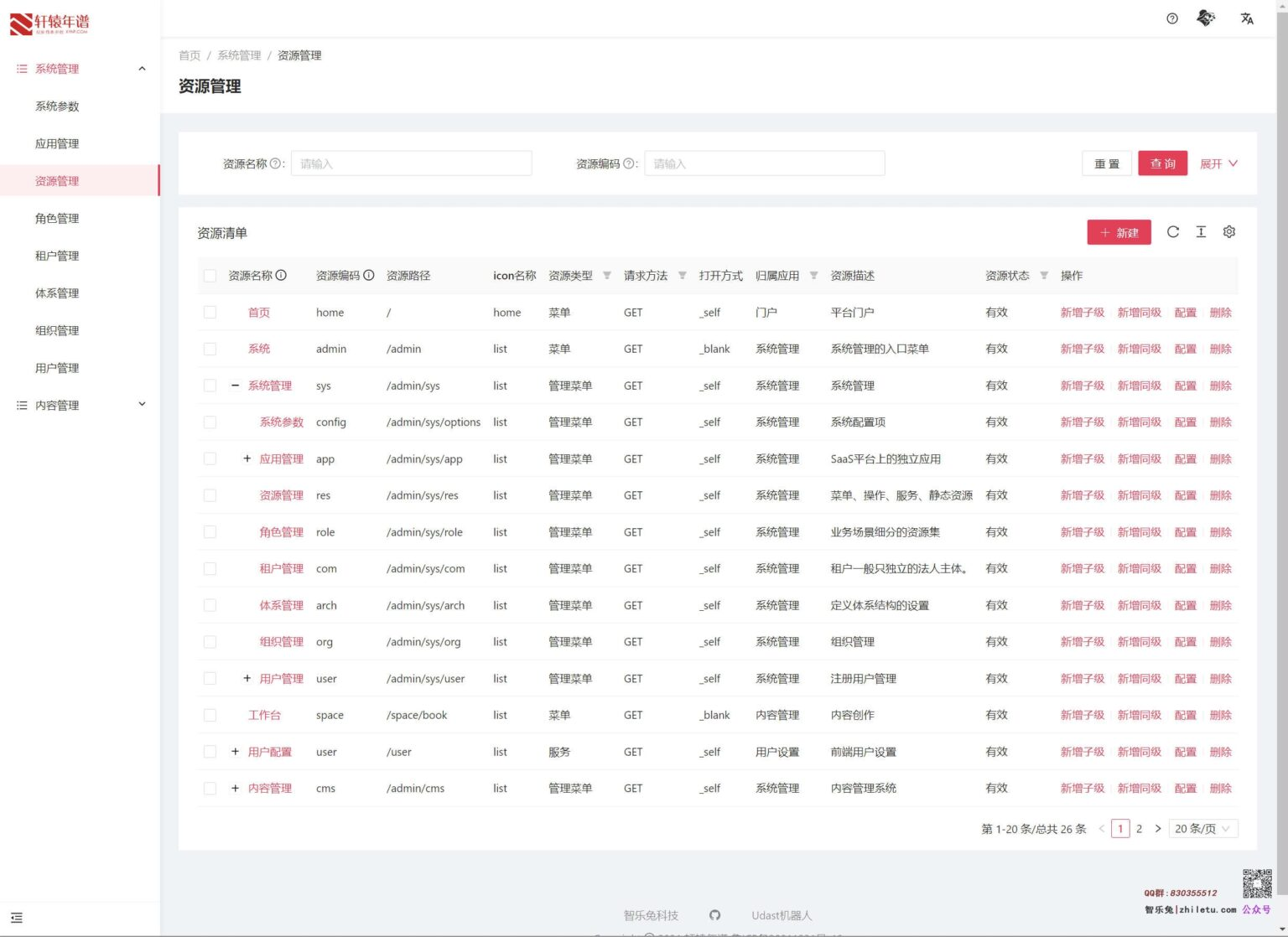
Task: Refresh the resource list with reload icon
Action: pyautogui.click(x=1173, y=232)
